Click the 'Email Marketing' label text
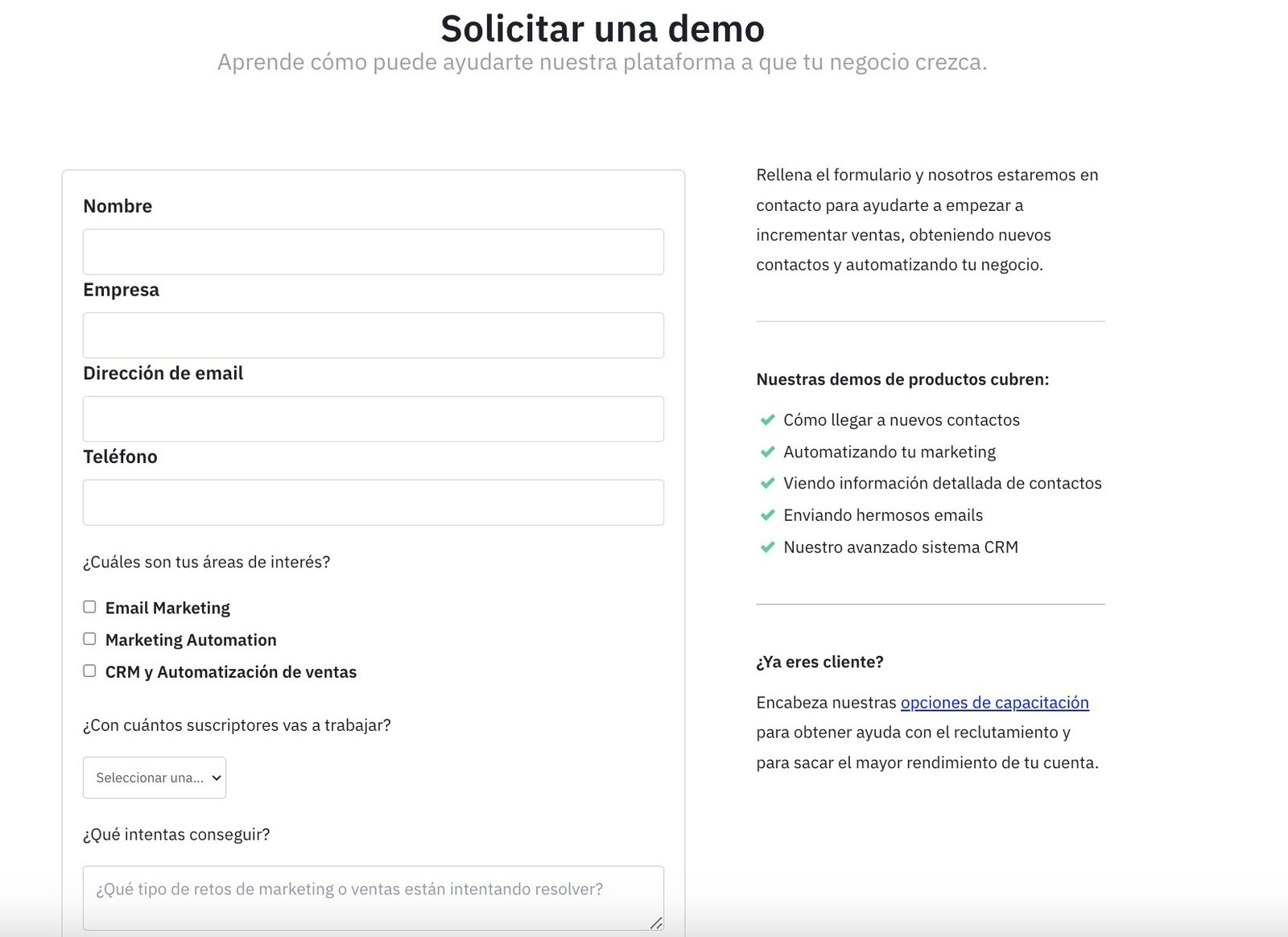The image size is (1288, 937). coord(167,609)
